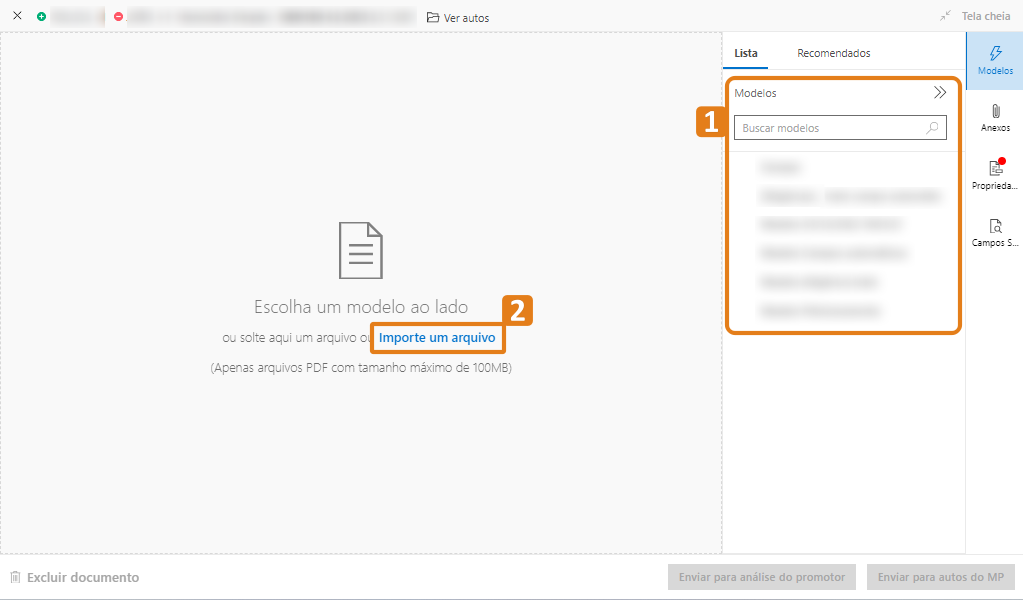The image size is (1023, 600).
Task: Open the Anexos paperclip panel
Action: pos(994,117)
